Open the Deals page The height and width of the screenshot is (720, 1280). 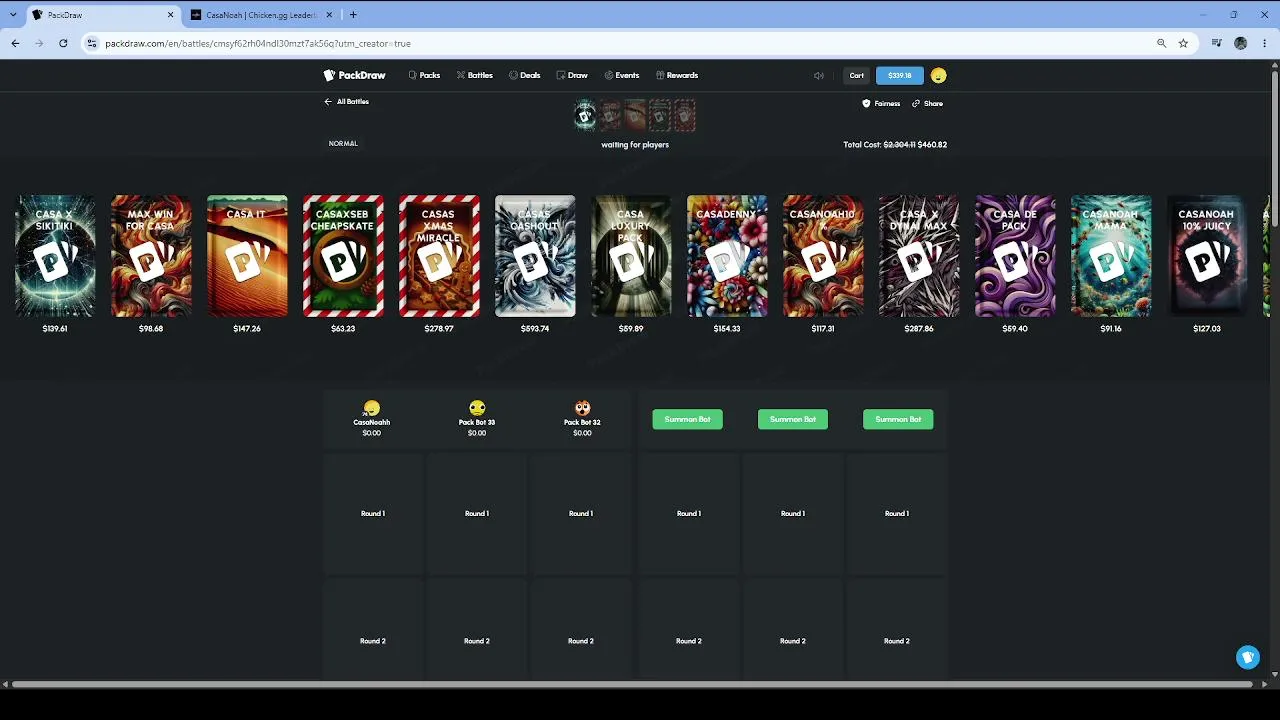click(525, 75)
